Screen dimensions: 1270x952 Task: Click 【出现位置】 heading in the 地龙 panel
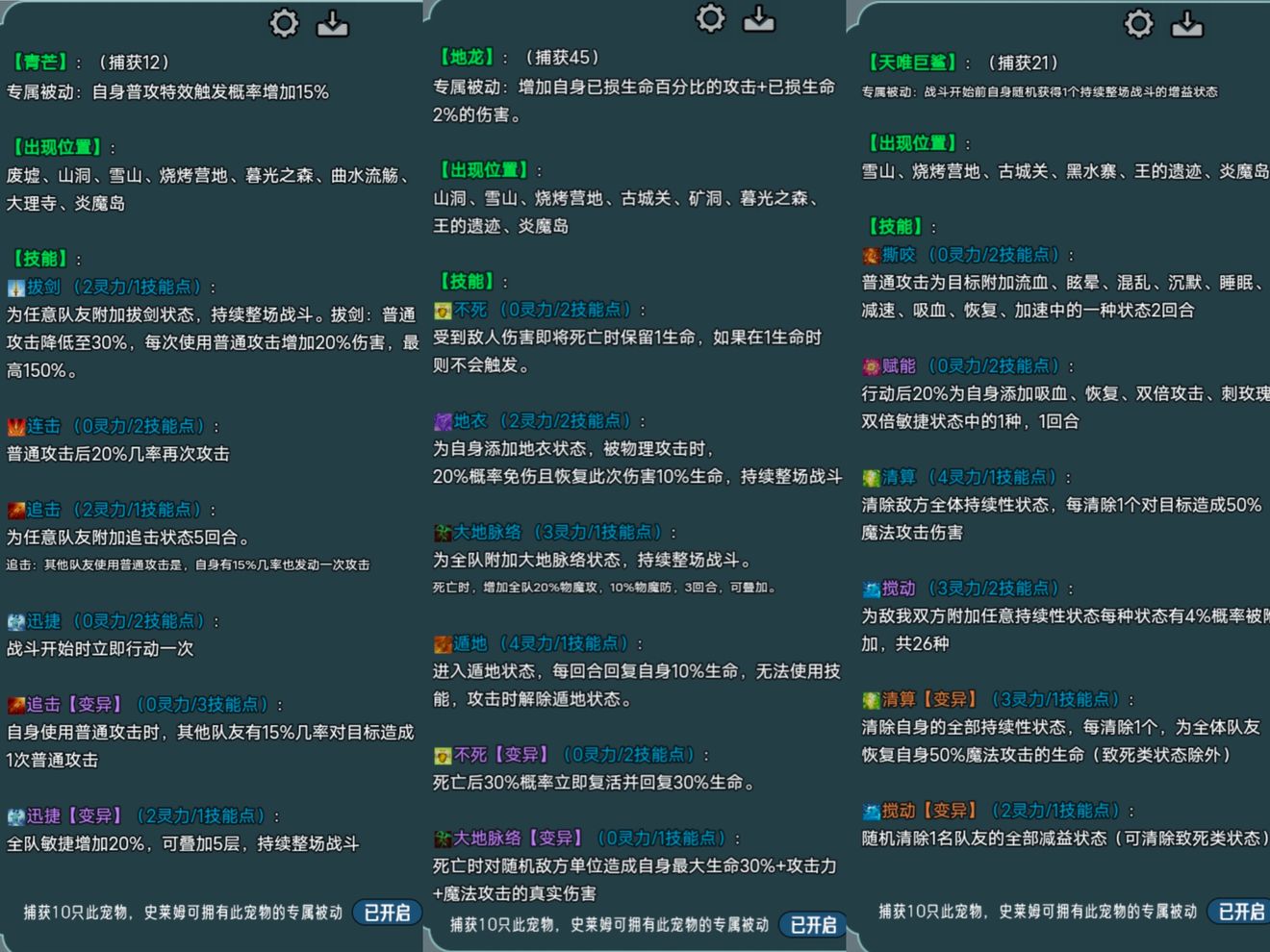[x=484, y=170]
